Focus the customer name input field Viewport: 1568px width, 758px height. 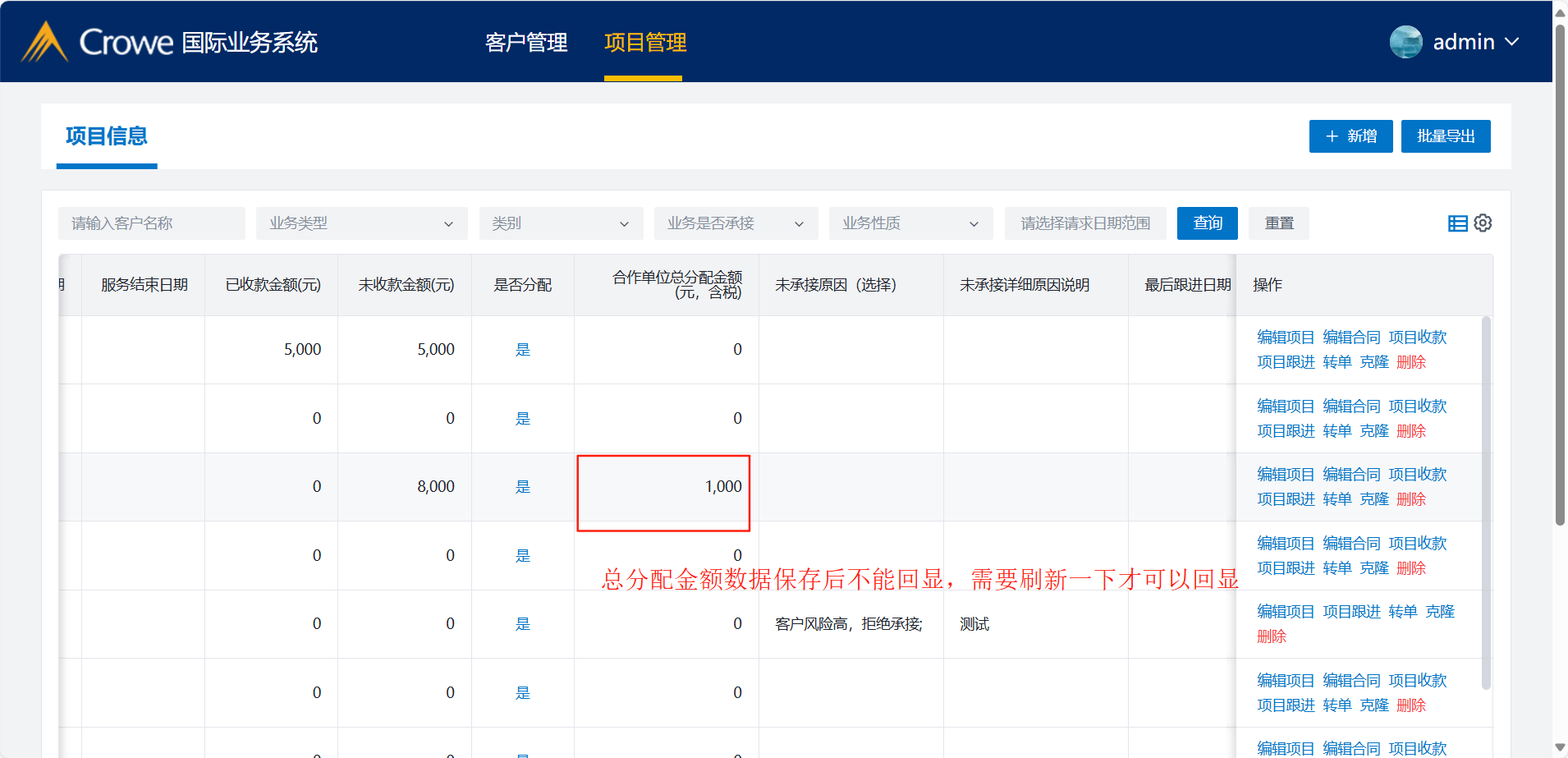(x=151, y=223)
